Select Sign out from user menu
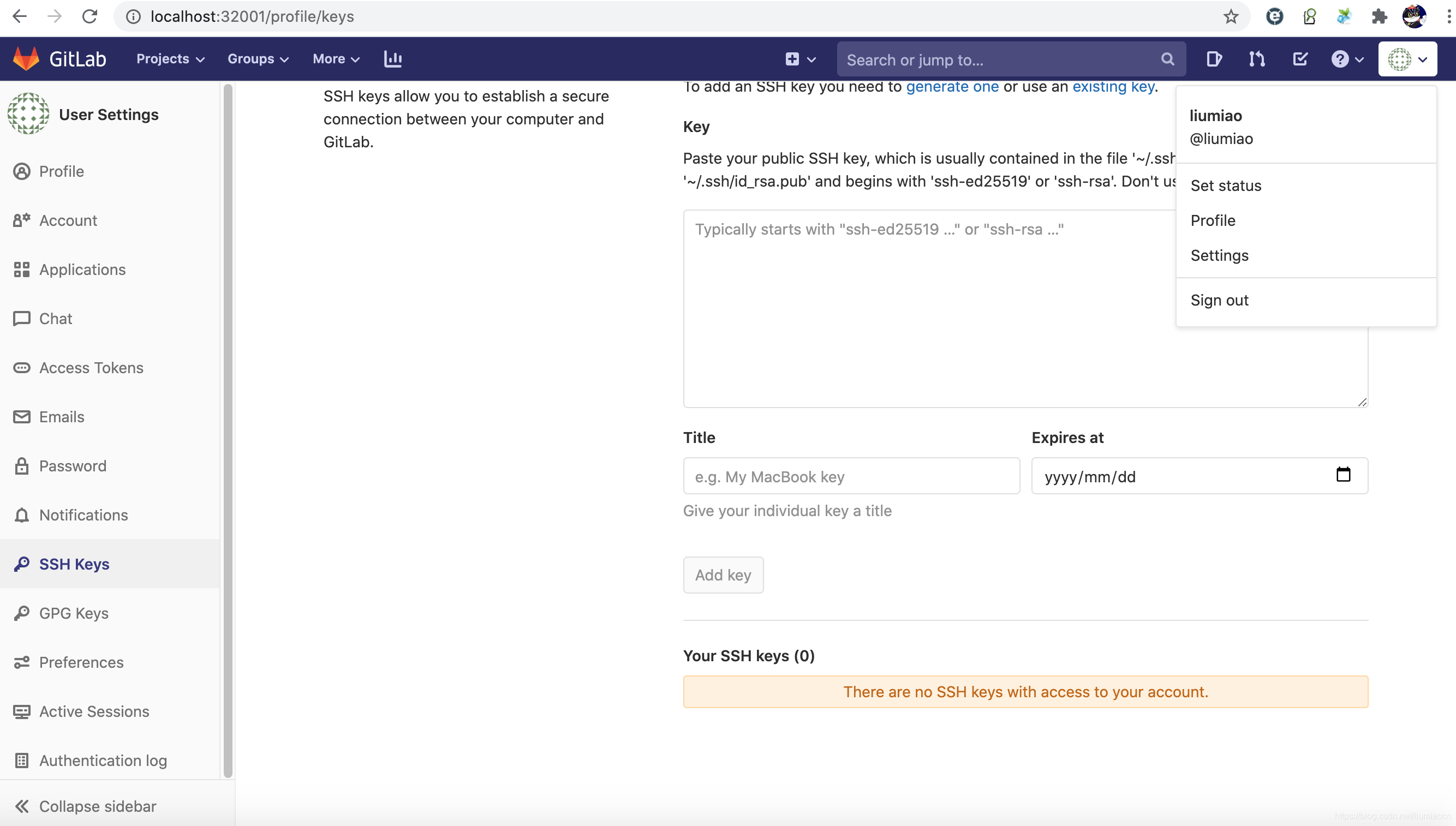 click(1220, 299)
